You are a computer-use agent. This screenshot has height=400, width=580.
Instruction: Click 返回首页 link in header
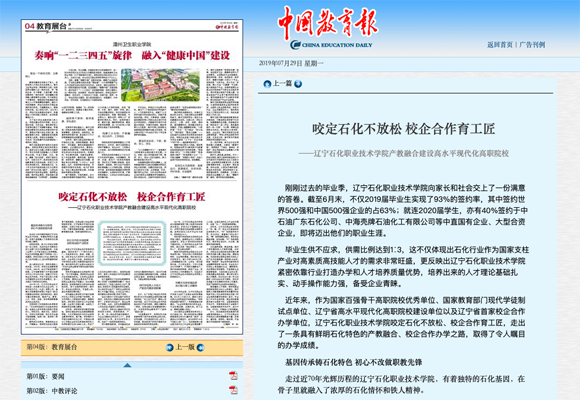(x=500, y=45)
